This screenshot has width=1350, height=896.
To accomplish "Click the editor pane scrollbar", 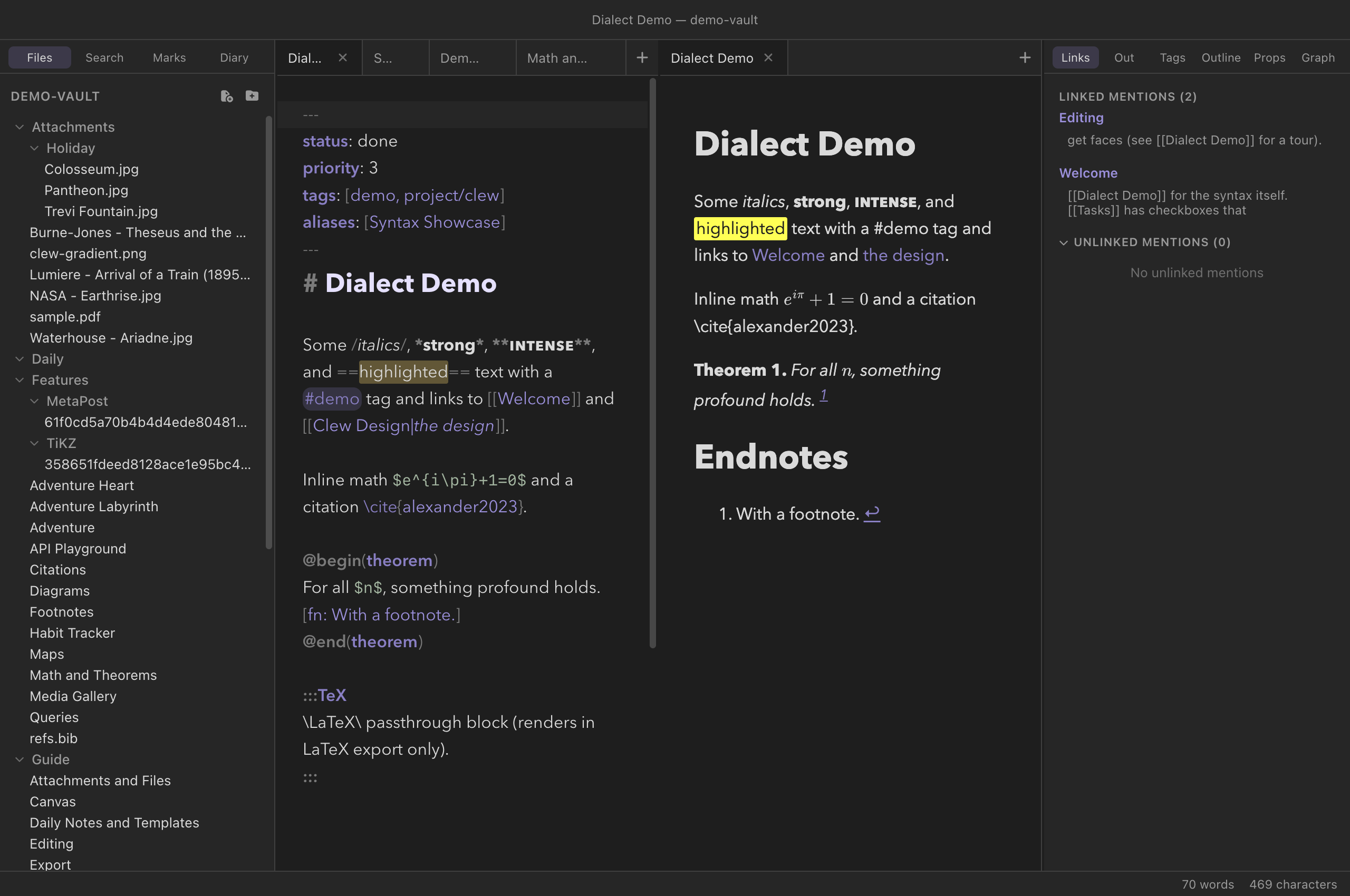I will pyautogui.click(x=652, y=364).
